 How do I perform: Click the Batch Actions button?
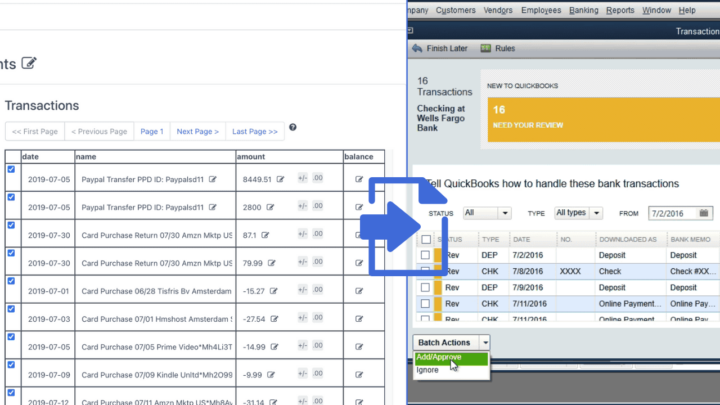click(x=444, y=343)
